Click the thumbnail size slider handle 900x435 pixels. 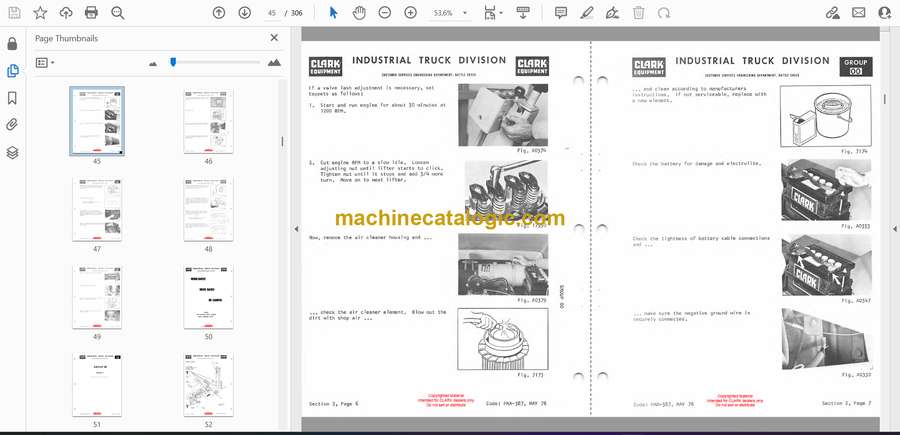click(x=173, y=62)
